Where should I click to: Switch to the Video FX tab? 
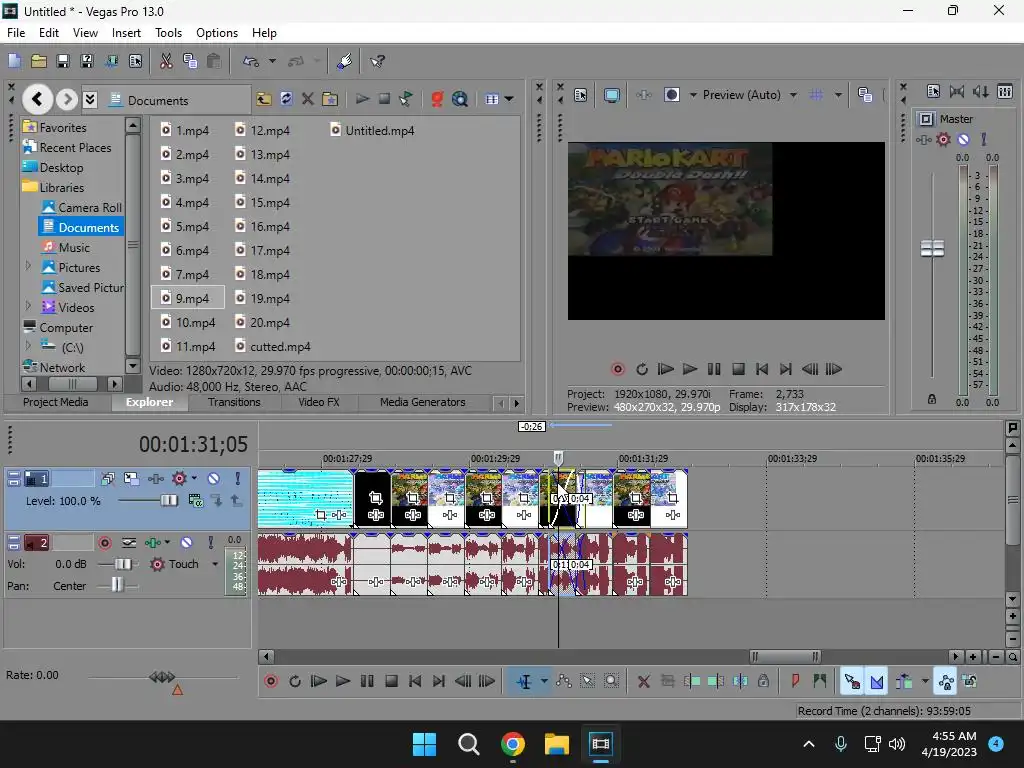click(319, 402)
